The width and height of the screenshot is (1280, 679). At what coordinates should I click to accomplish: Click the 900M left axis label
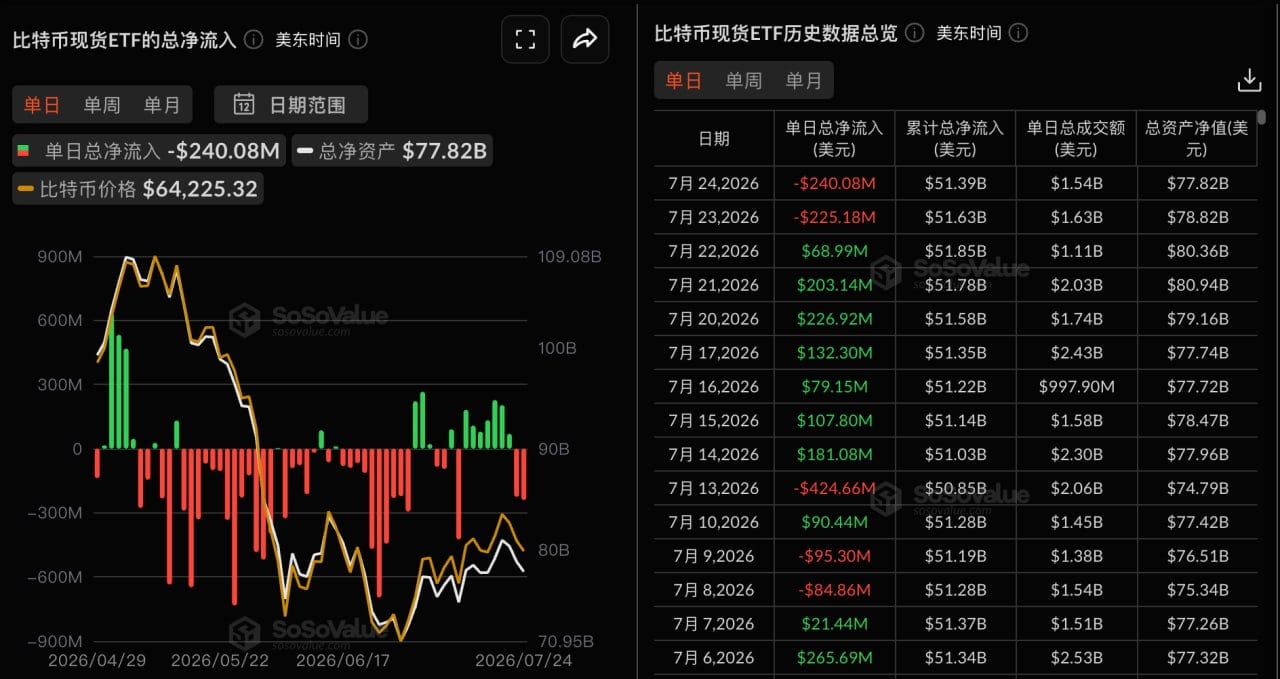(x=62, y=257)
